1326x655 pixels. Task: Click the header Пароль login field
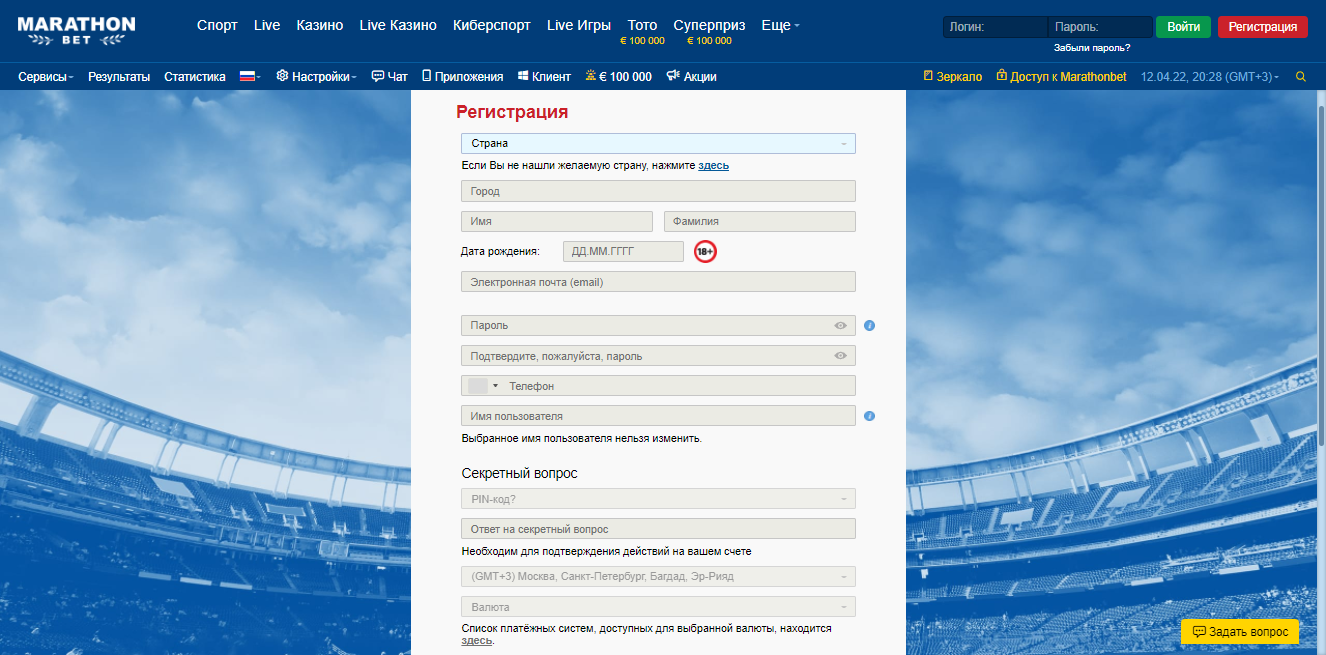pos(1100,27)
